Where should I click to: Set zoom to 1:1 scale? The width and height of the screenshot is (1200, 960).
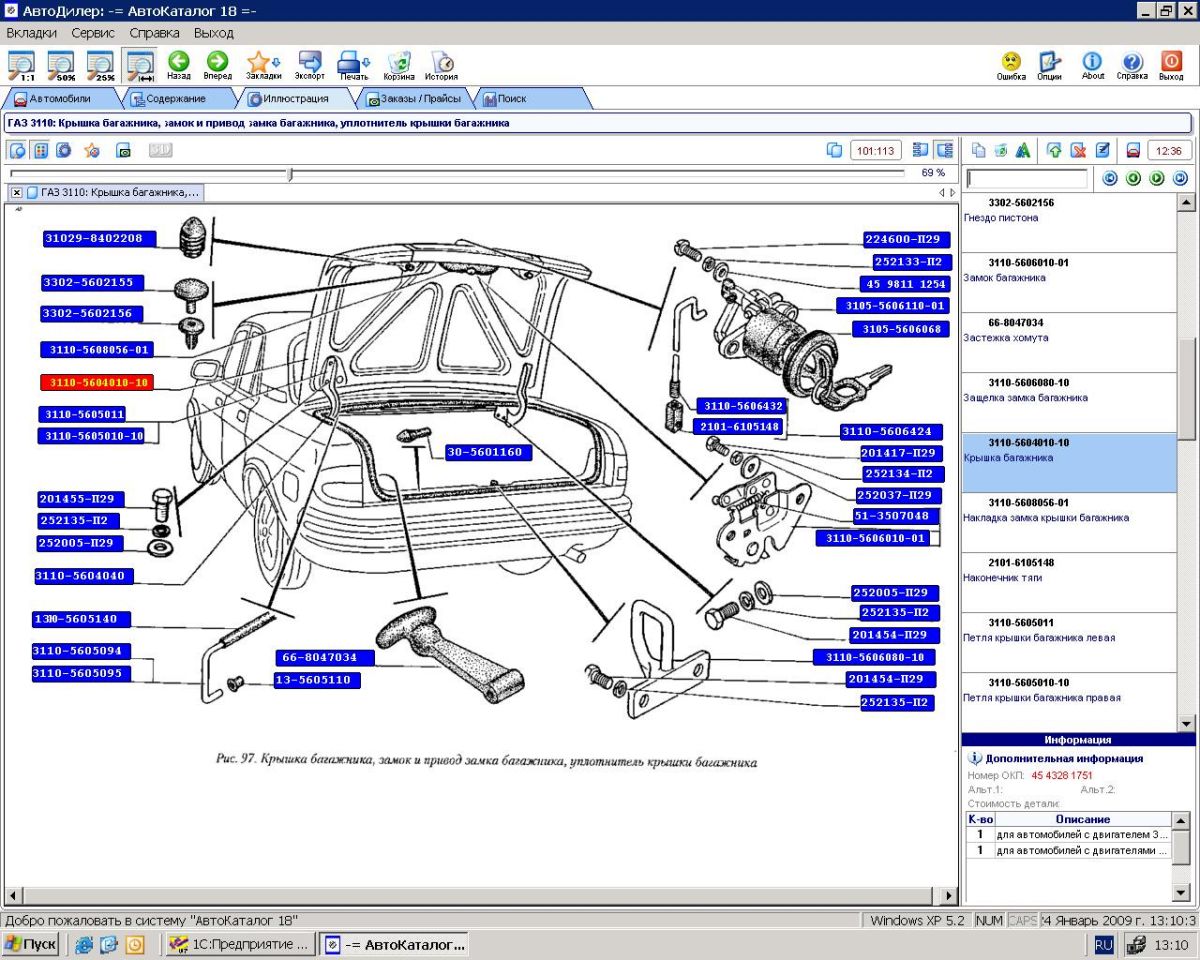(21, 65)
